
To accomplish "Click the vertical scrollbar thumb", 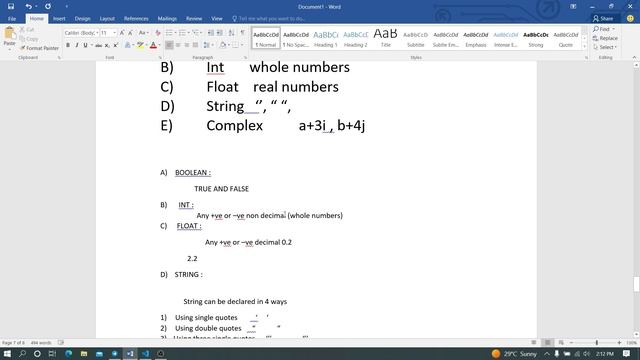I will [636, 284].
